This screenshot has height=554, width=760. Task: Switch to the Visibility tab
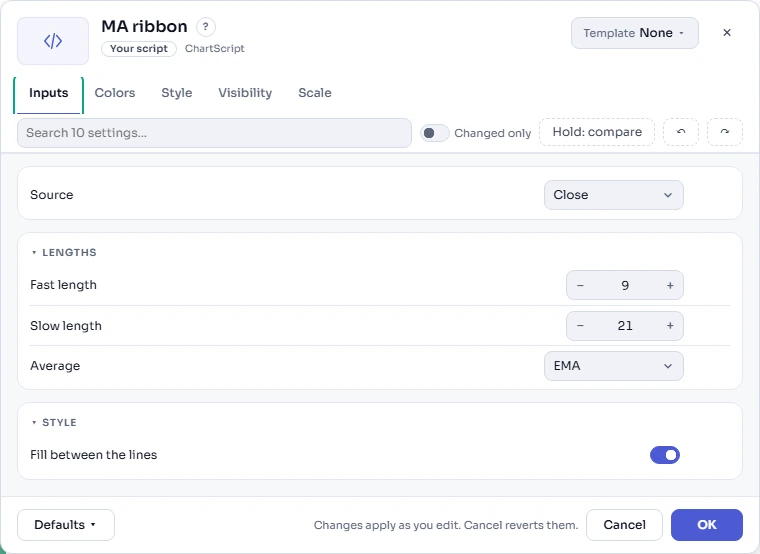[x=245, y=93]
